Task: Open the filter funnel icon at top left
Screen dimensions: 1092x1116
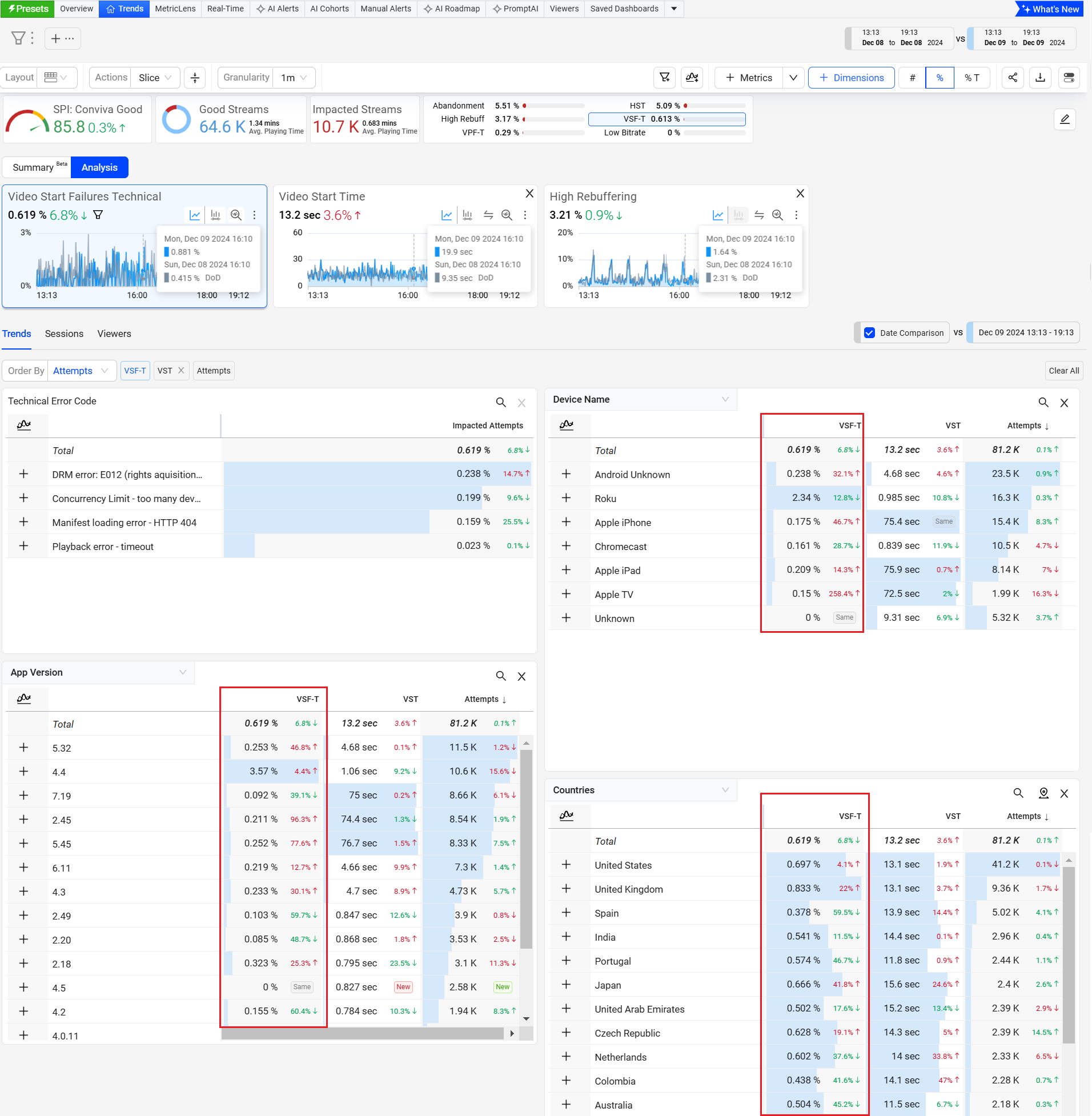Action: [18, 38]
